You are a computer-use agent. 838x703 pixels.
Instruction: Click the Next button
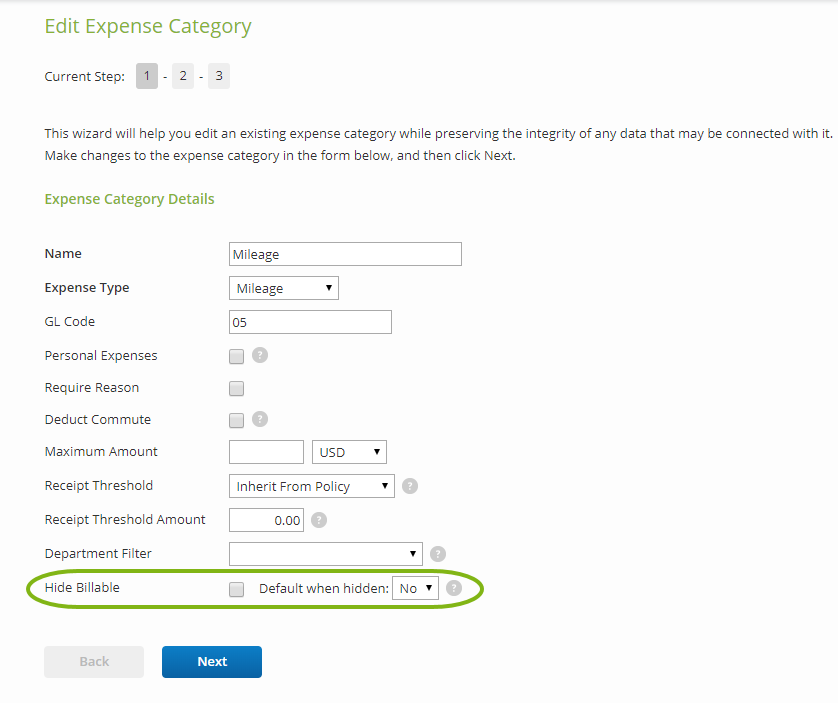pos(212,662)
